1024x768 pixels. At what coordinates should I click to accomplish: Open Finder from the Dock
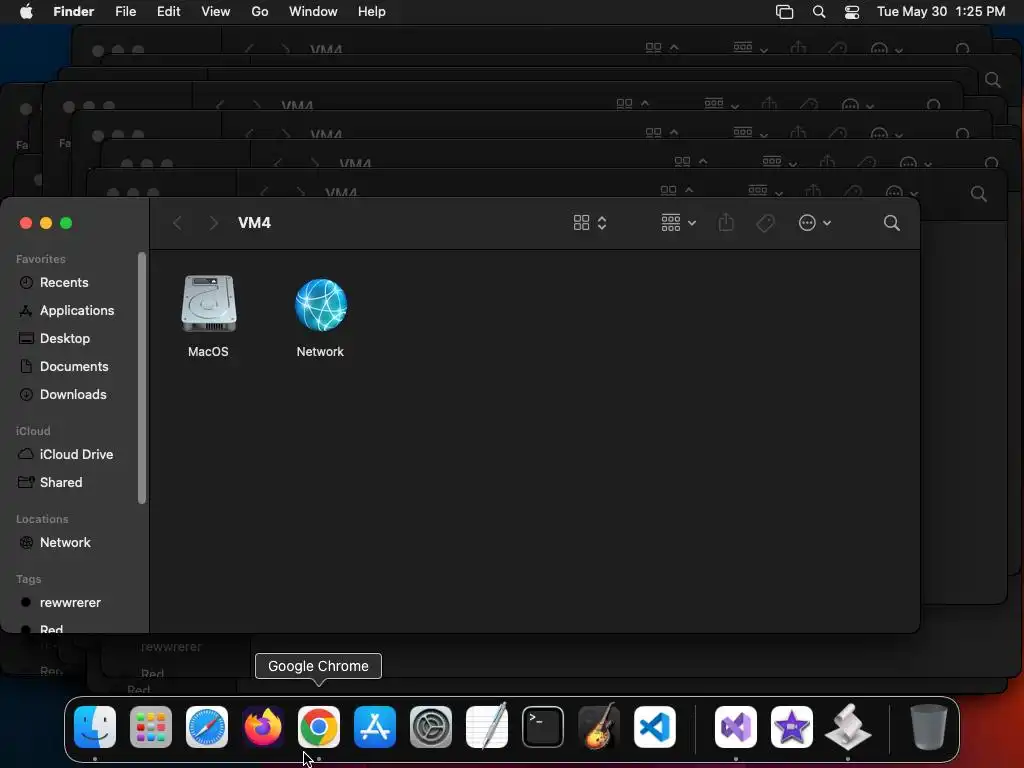tap(95, 727)
